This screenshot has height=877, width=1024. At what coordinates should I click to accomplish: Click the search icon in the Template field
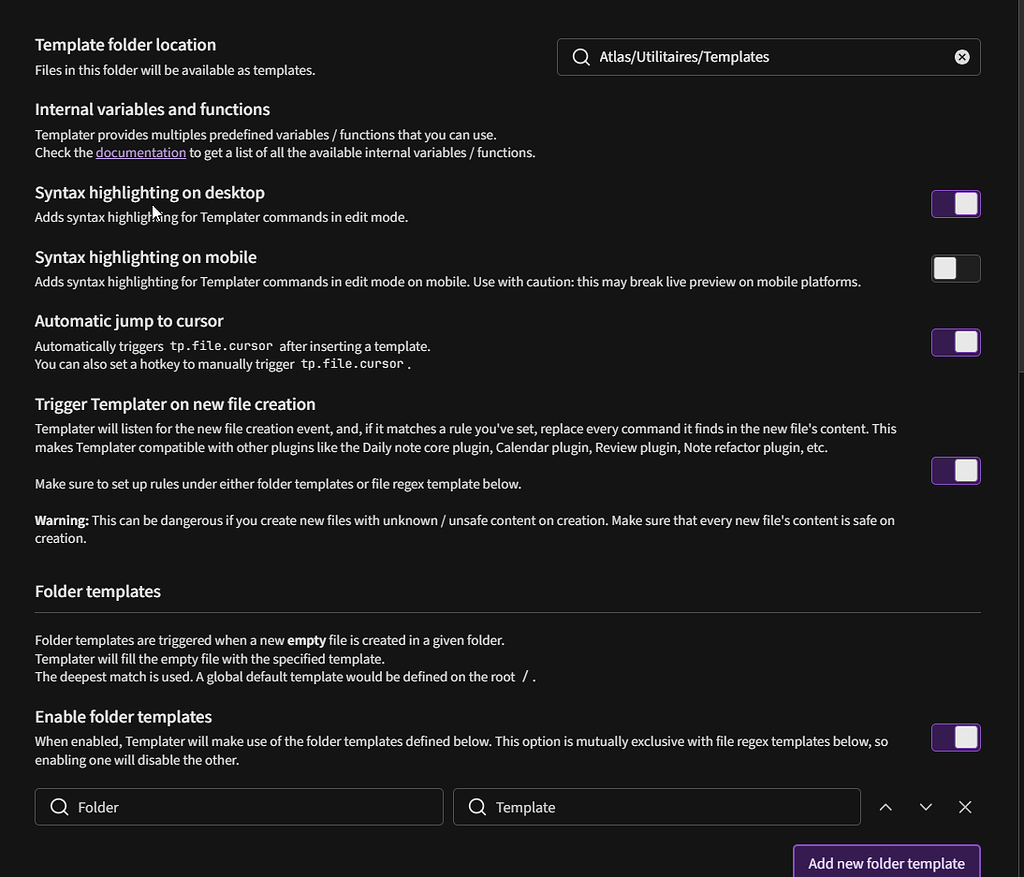[x=477, y=807]
